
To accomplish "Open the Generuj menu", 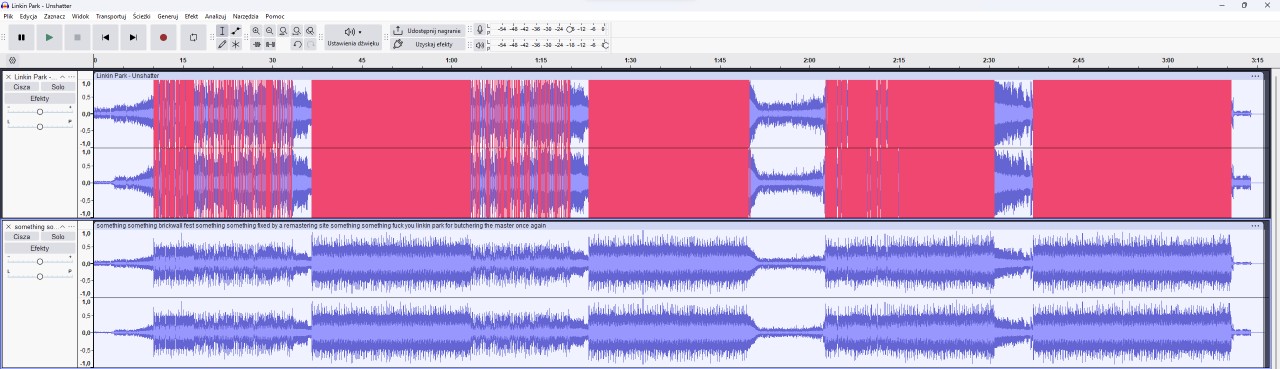I will (167, 16).
